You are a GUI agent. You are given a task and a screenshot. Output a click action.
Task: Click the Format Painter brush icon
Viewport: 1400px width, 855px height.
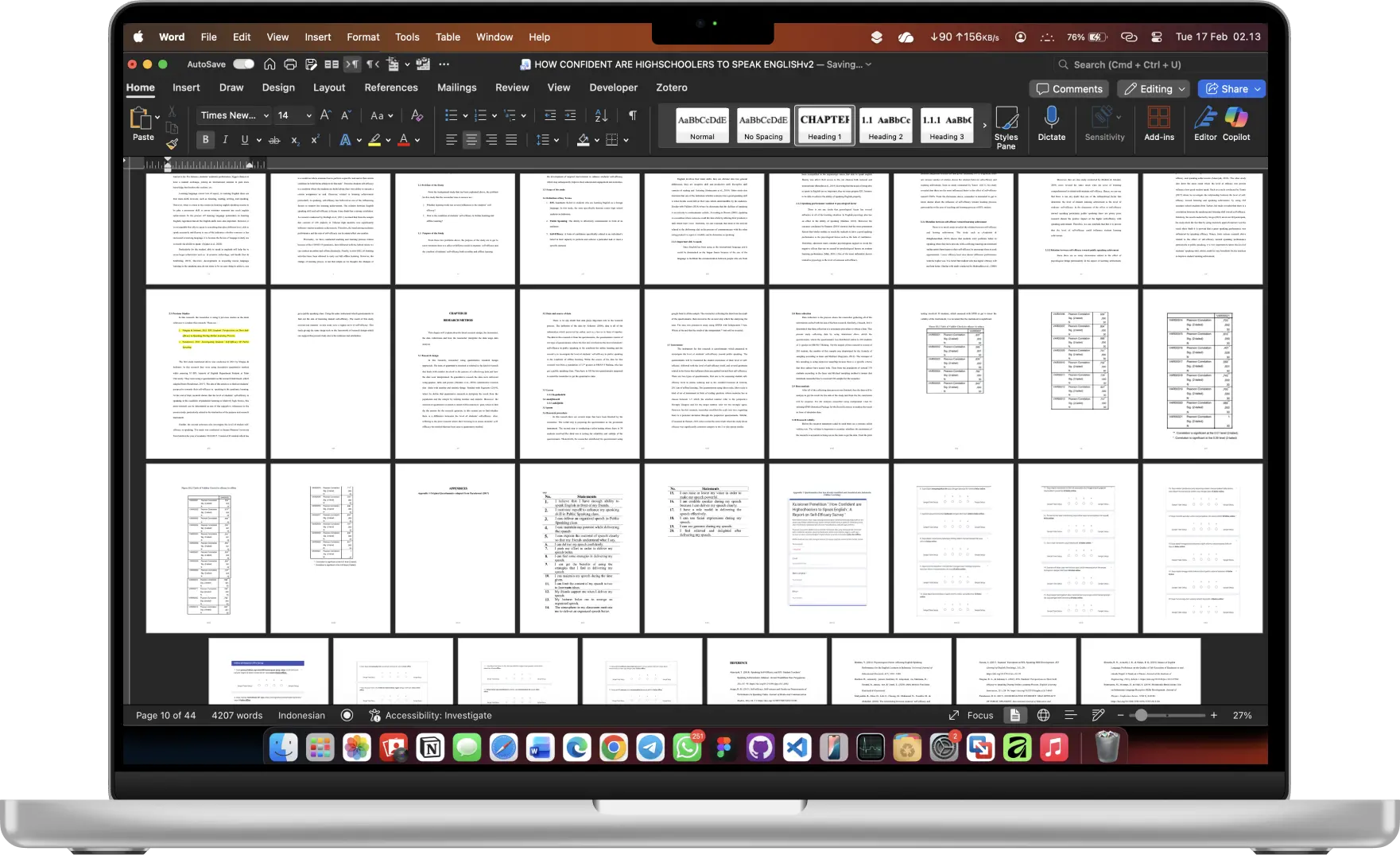point(172,144)
